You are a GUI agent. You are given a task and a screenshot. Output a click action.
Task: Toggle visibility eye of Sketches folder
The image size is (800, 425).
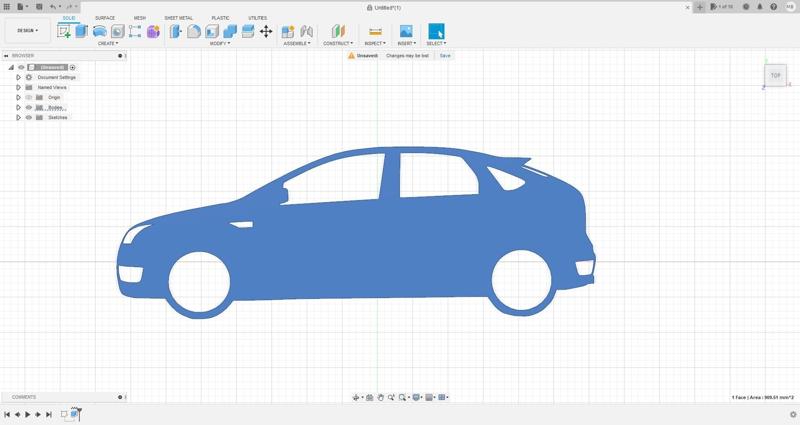(29, 117)
